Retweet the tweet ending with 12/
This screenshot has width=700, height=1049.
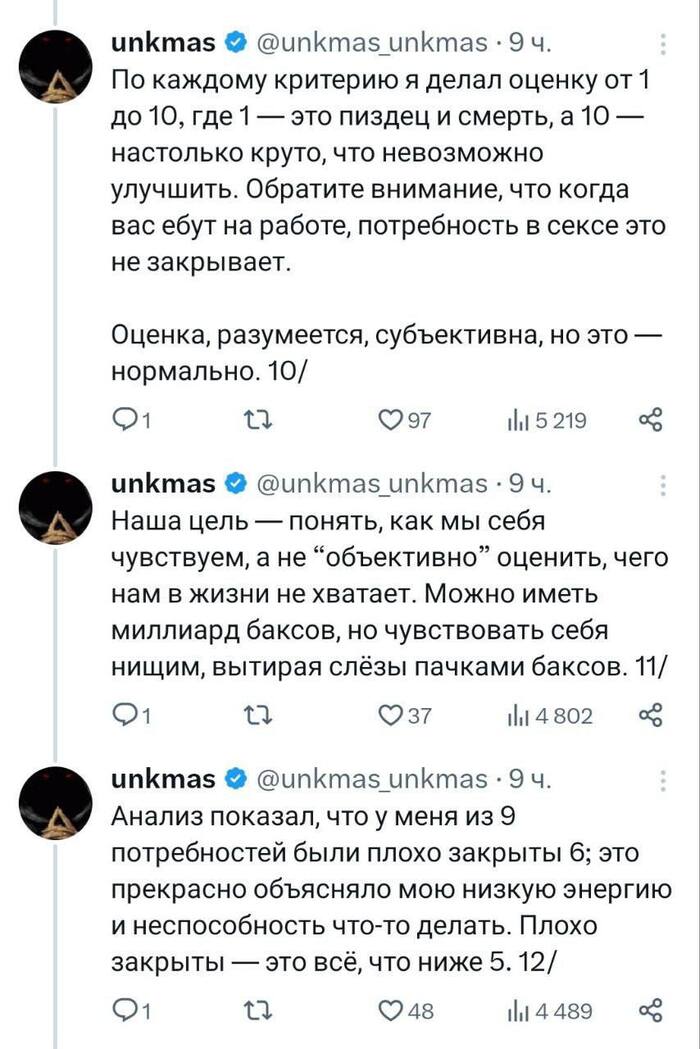point(259,1011)
